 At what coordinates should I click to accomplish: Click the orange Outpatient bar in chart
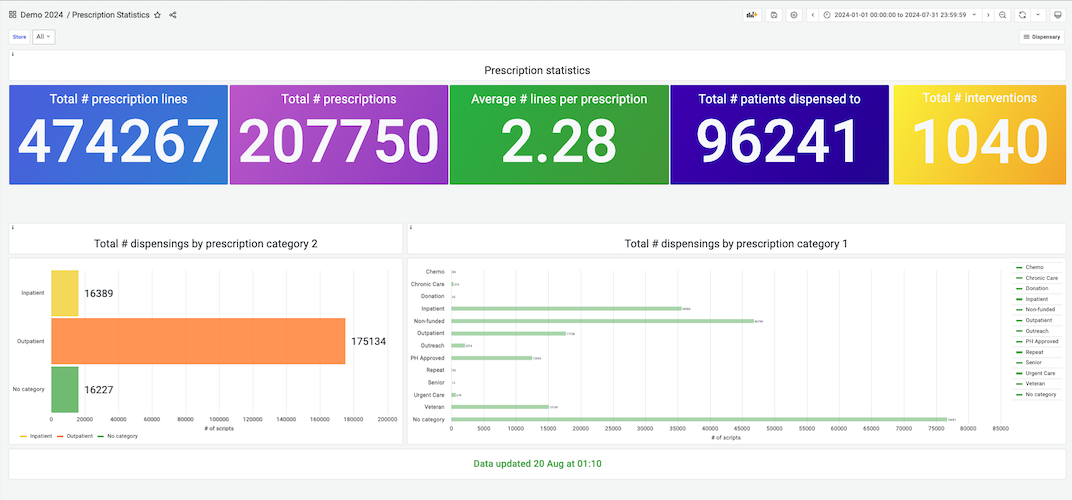pos(198,341)
